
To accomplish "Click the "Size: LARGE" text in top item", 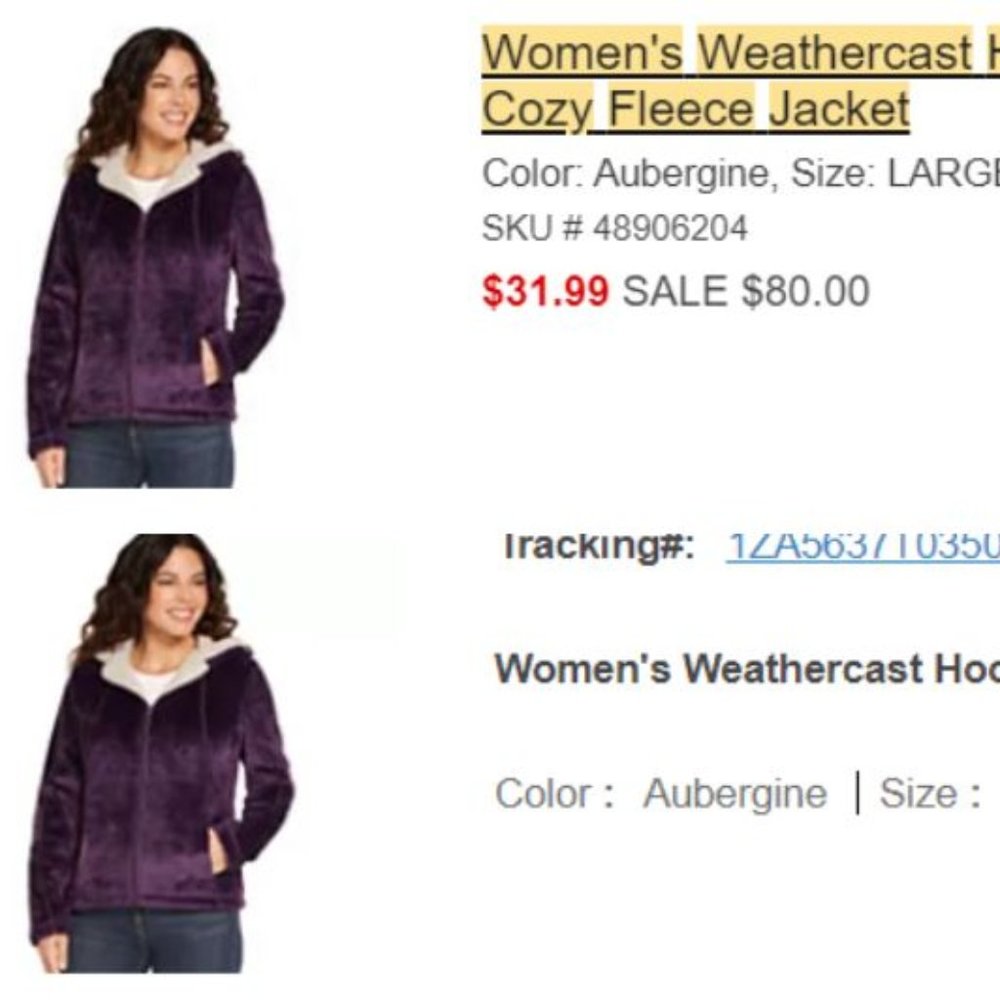I will (895, 173).
